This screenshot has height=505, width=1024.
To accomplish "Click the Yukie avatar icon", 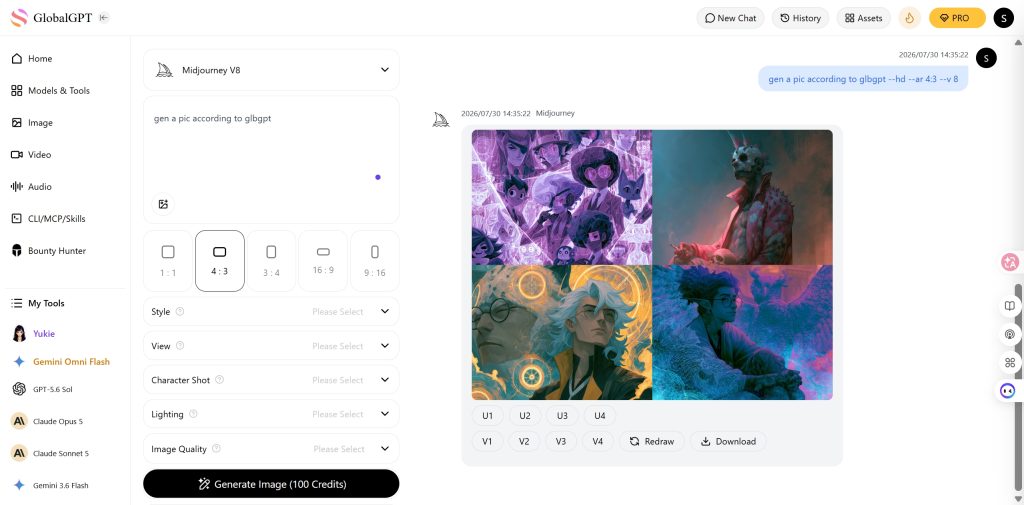I will [20, 333].
